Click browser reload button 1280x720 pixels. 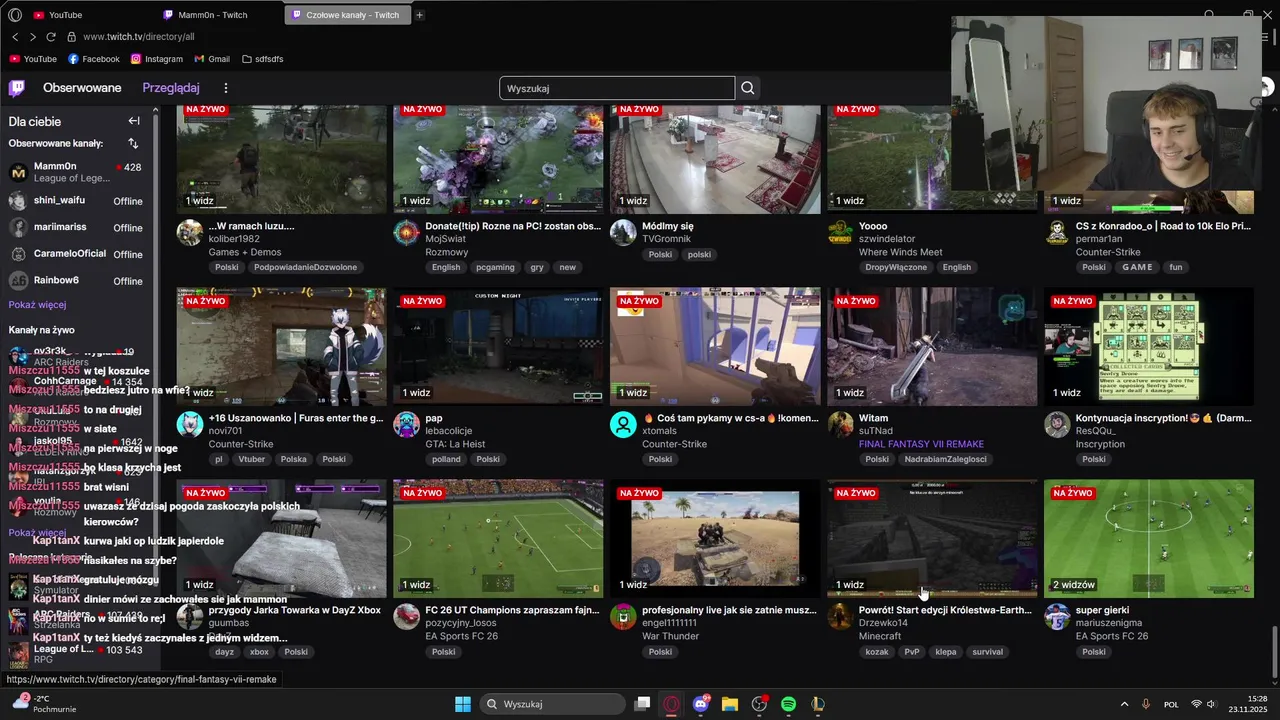(x=51, y=37)
